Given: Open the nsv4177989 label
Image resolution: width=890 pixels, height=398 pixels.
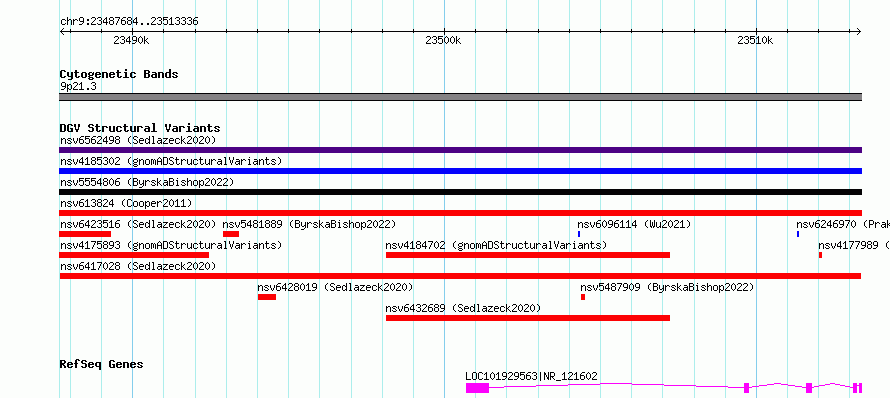Looking at the screenshot, I should [x=854, y=245].
